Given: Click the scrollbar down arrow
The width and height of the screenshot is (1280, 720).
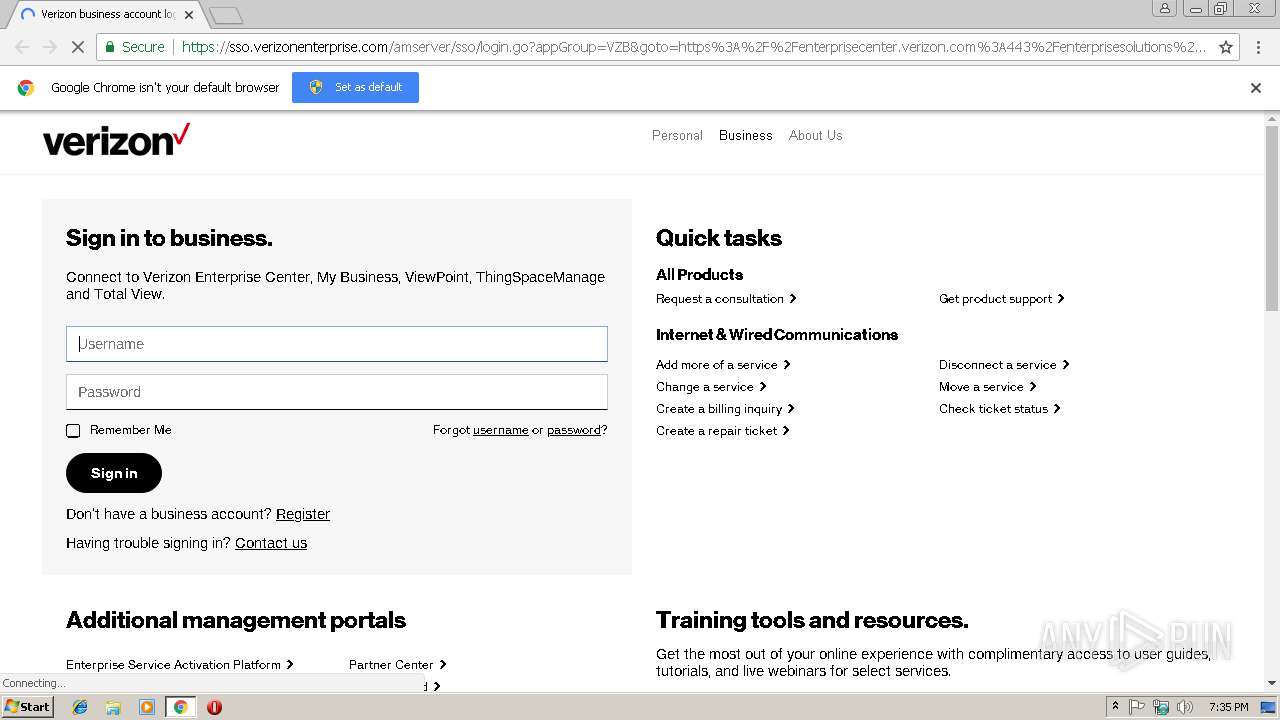Looking at the screenshot, I should [1272, 683].
